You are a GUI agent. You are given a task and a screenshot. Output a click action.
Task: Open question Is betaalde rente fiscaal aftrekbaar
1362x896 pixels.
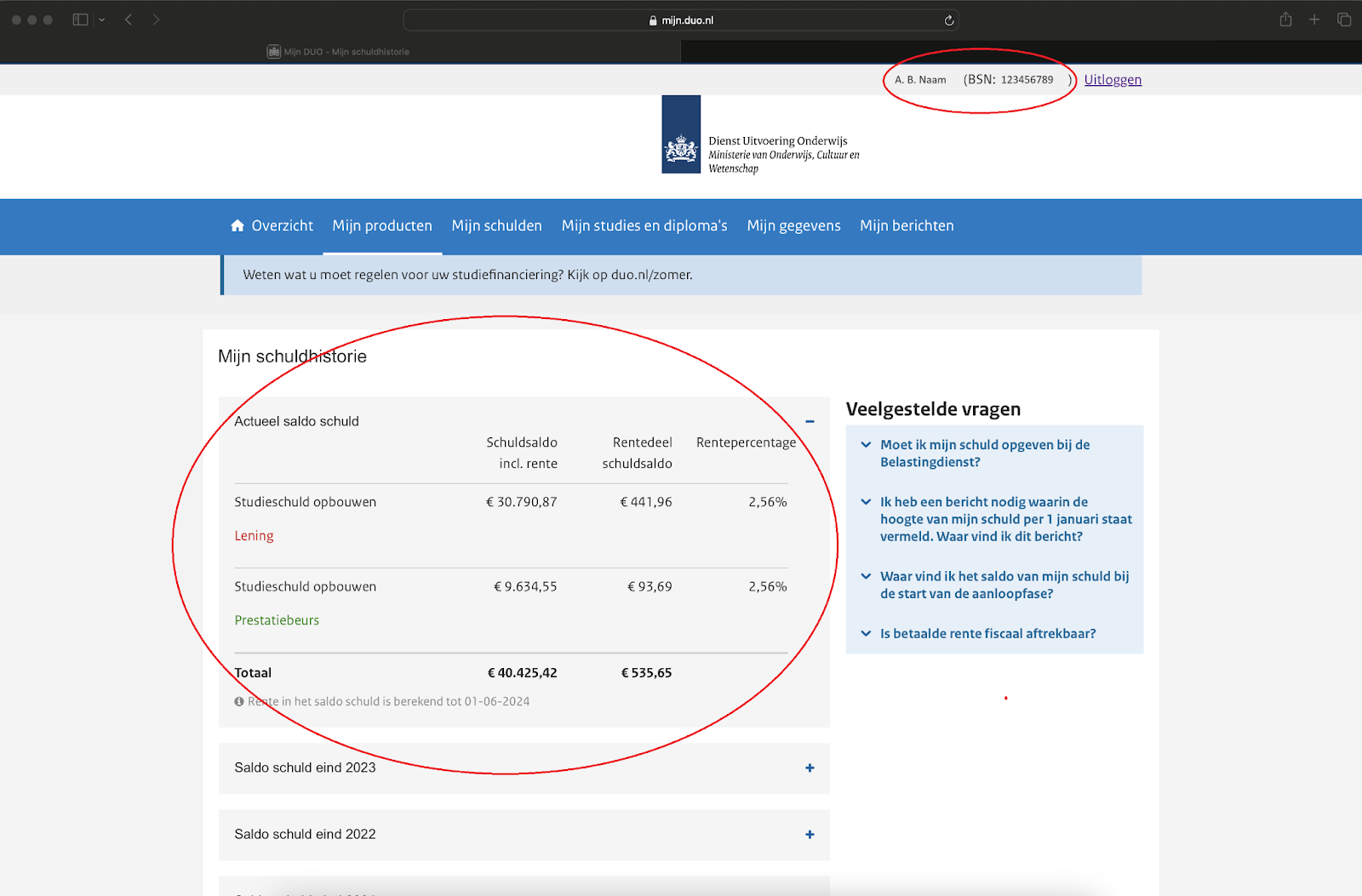pos(987,634)
